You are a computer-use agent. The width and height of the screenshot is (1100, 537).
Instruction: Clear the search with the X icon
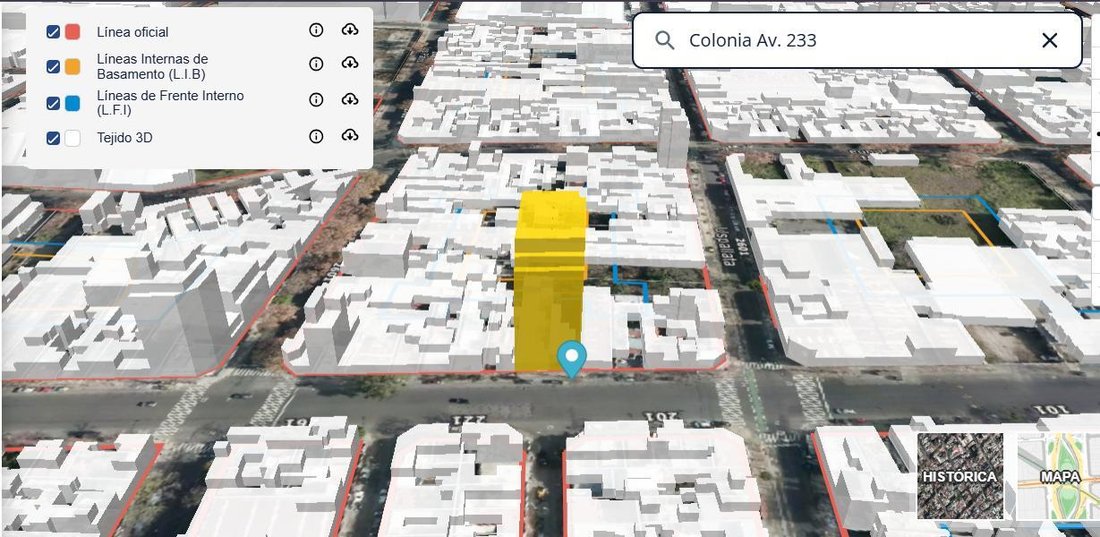coord(1049,40)
